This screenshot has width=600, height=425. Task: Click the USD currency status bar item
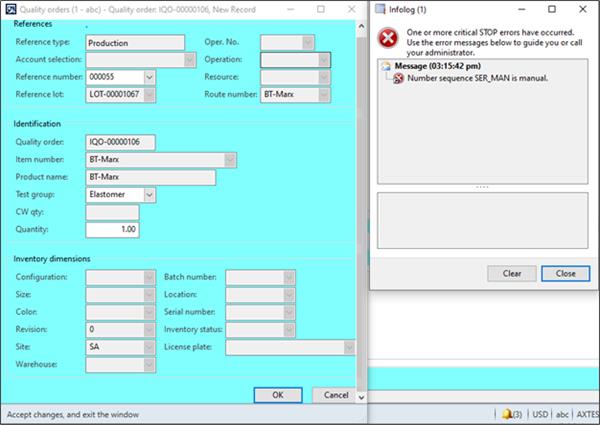click(541, 413)
